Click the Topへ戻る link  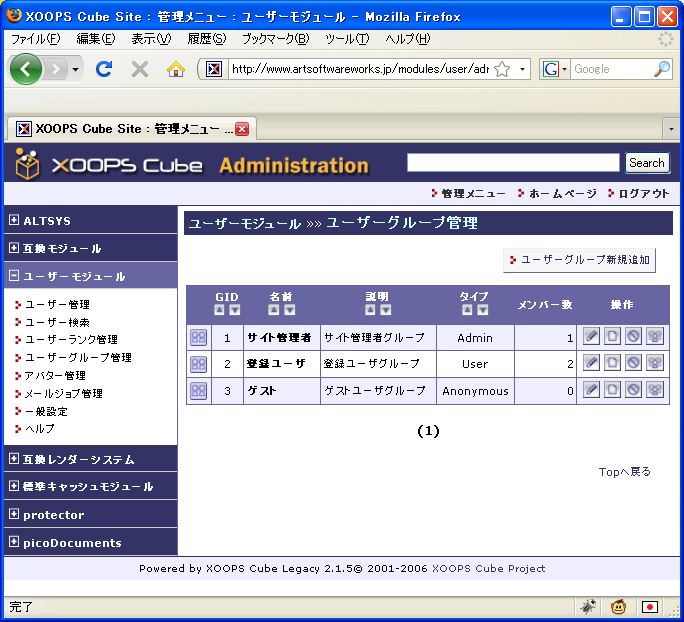click(x=624, y=471)
